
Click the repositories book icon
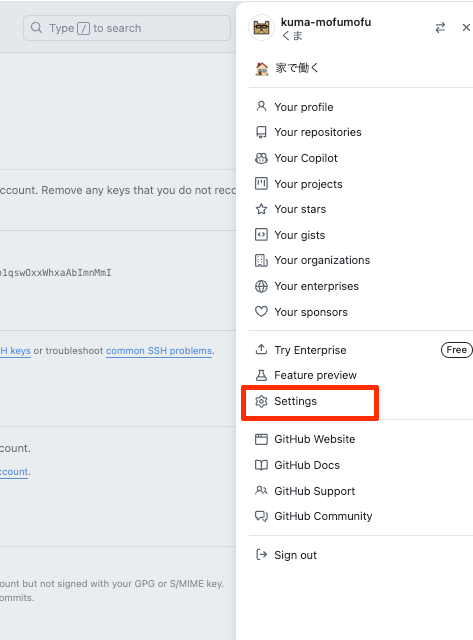point(261,132)
